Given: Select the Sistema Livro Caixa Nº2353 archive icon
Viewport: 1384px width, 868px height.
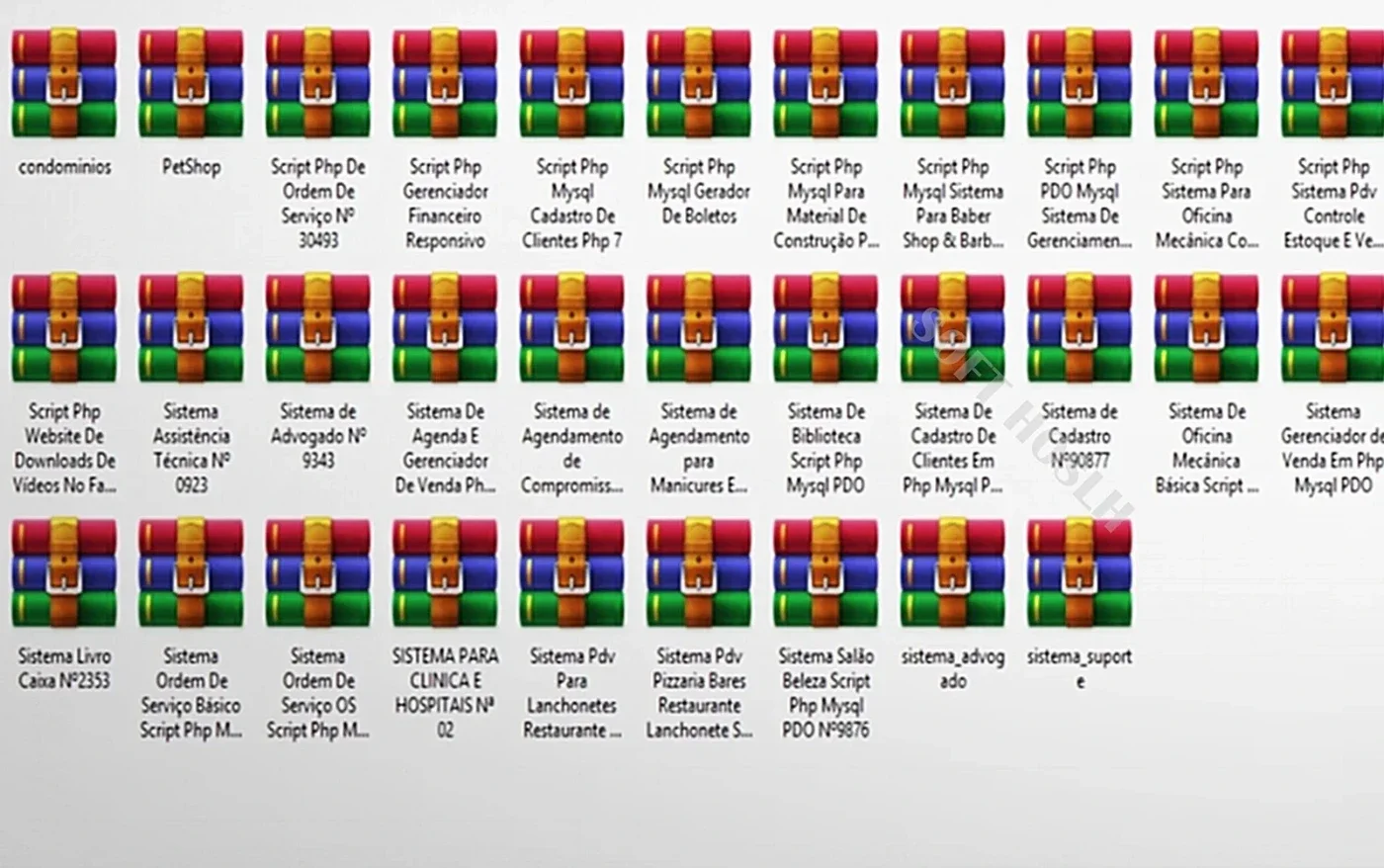Looking at the screenshot, I should point(64,573).
